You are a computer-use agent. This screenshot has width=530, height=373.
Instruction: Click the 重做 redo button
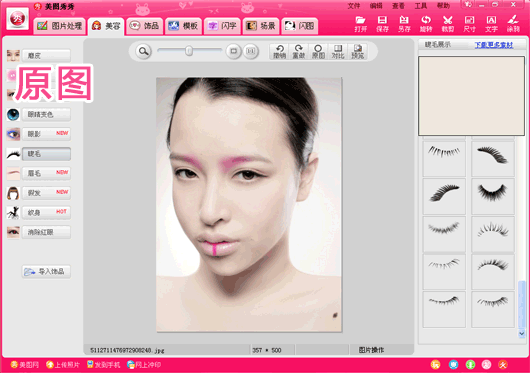298,51
